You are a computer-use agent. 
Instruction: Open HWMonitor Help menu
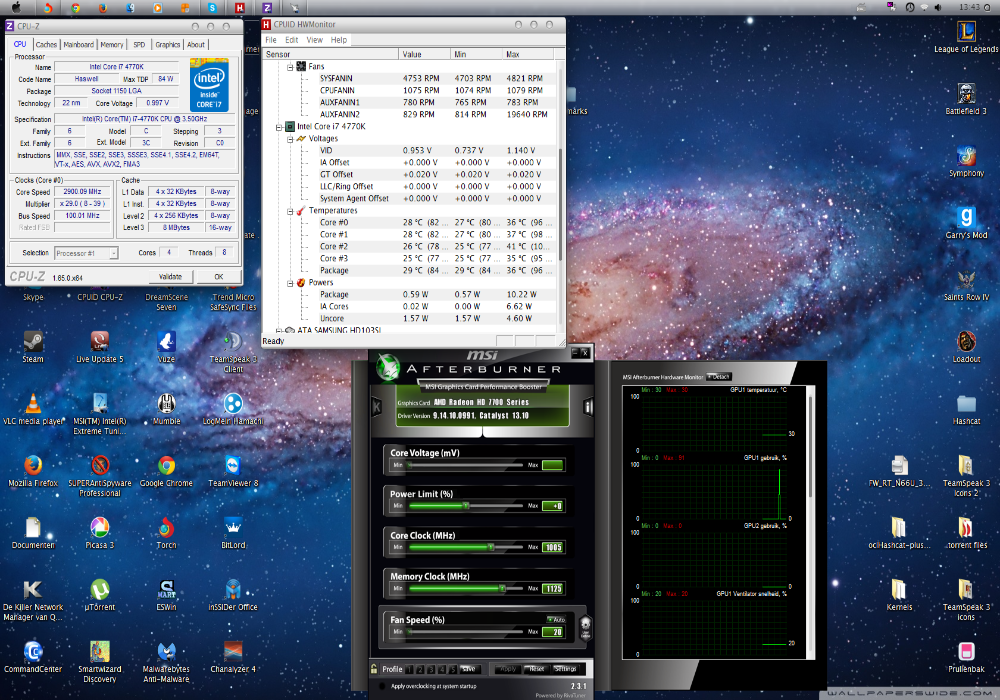pos(339,40)
